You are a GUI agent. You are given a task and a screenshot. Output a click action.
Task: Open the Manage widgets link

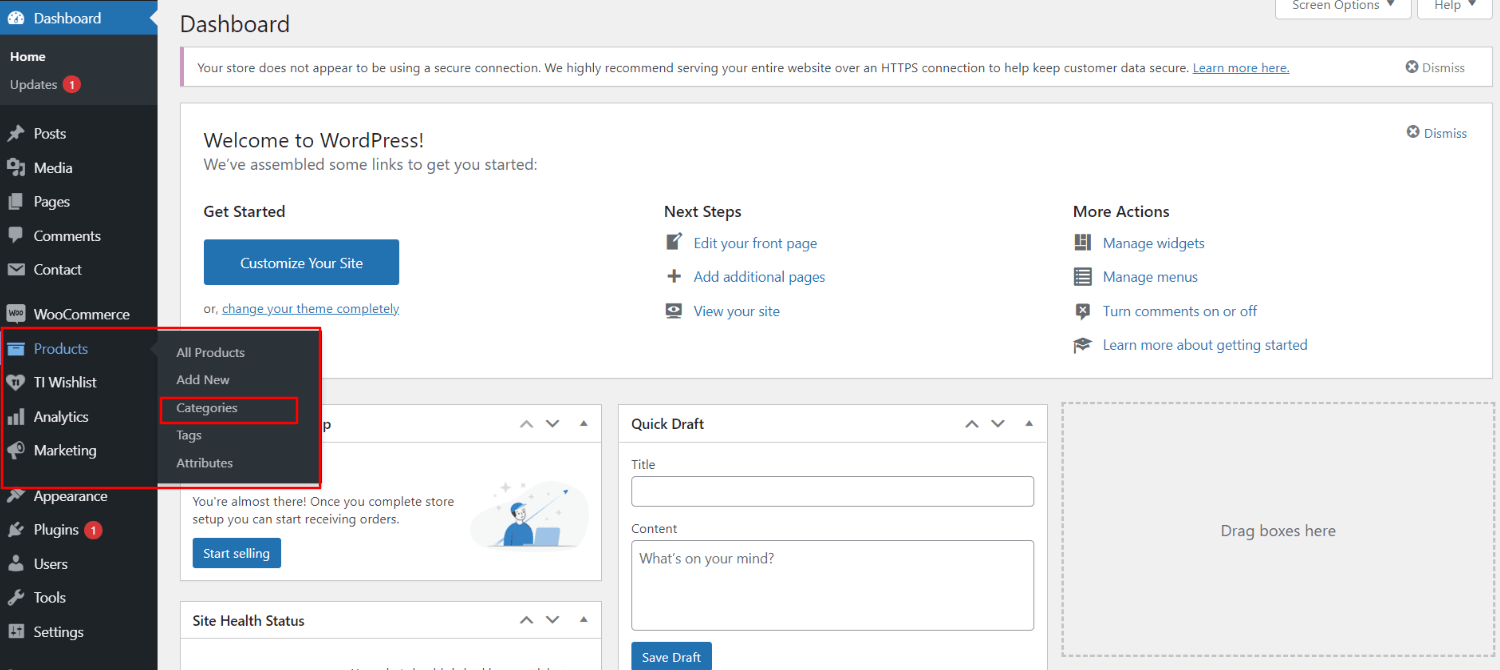pos(1153,243)
